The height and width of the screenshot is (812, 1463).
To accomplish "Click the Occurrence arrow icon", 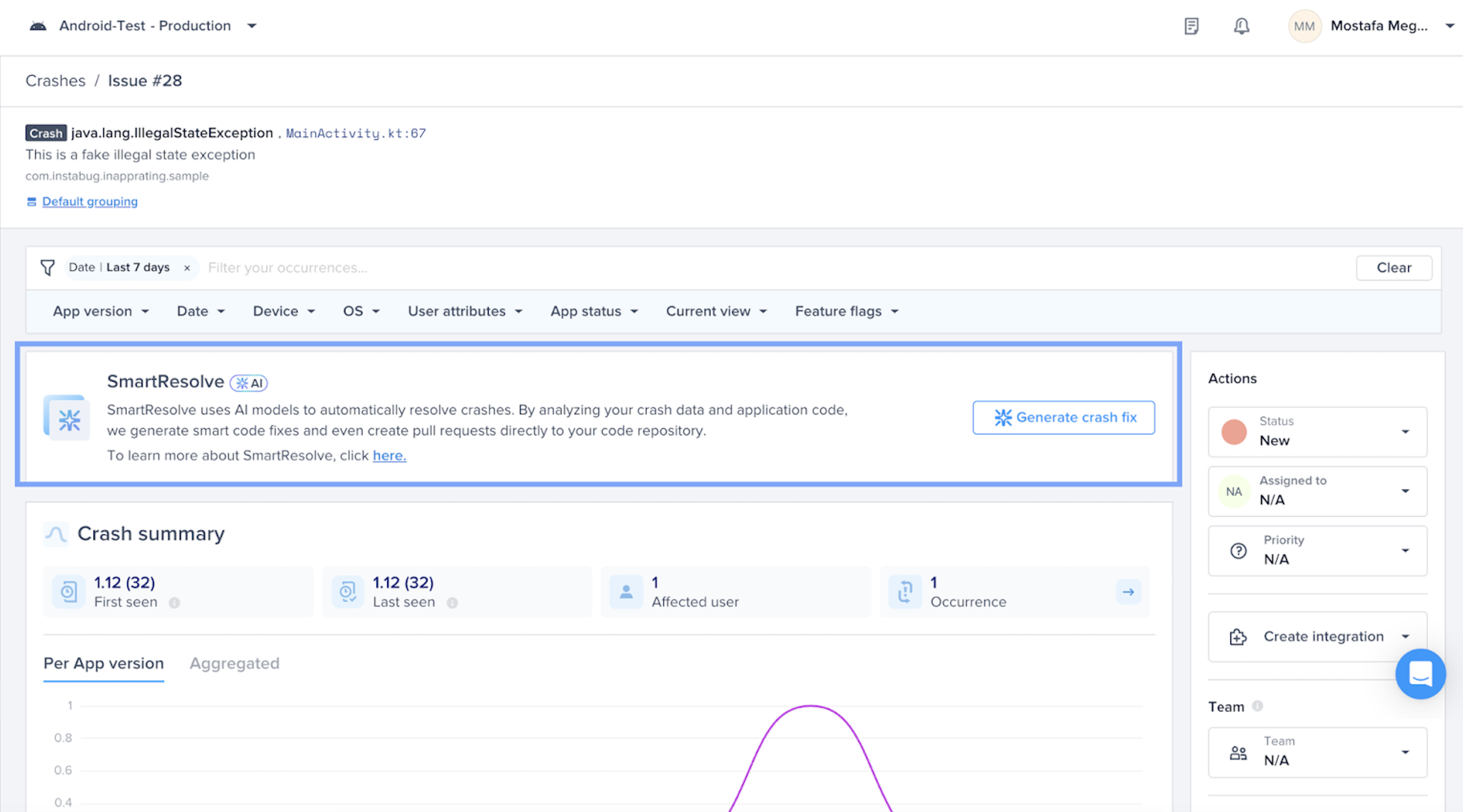I will tap(1128, 592).
